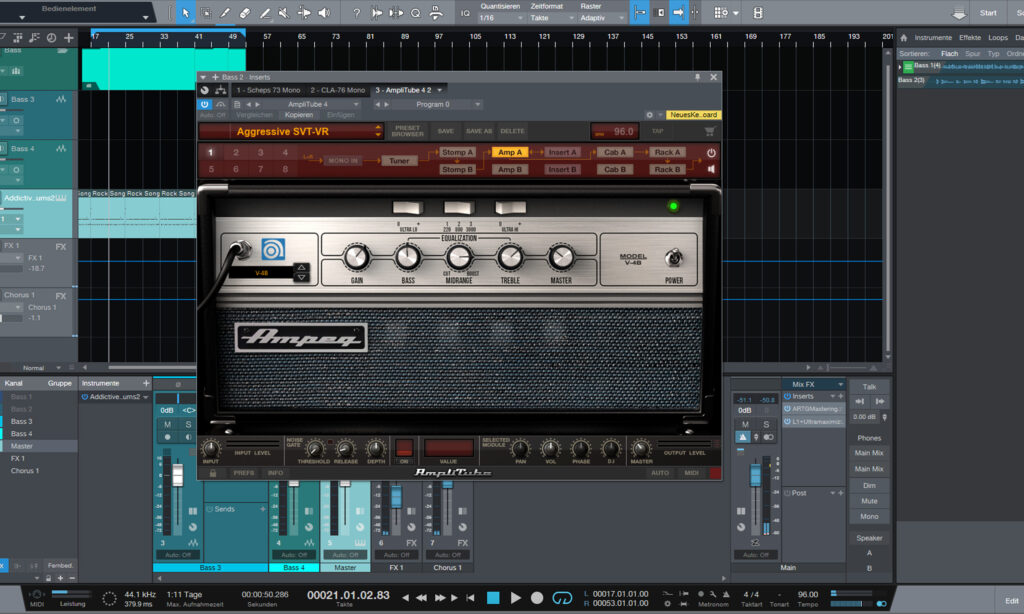Open the Aggressive SVT-VR preset selector arrows
The height and width of the screenshot is (614, 1024).
click(x=378, y=131)
